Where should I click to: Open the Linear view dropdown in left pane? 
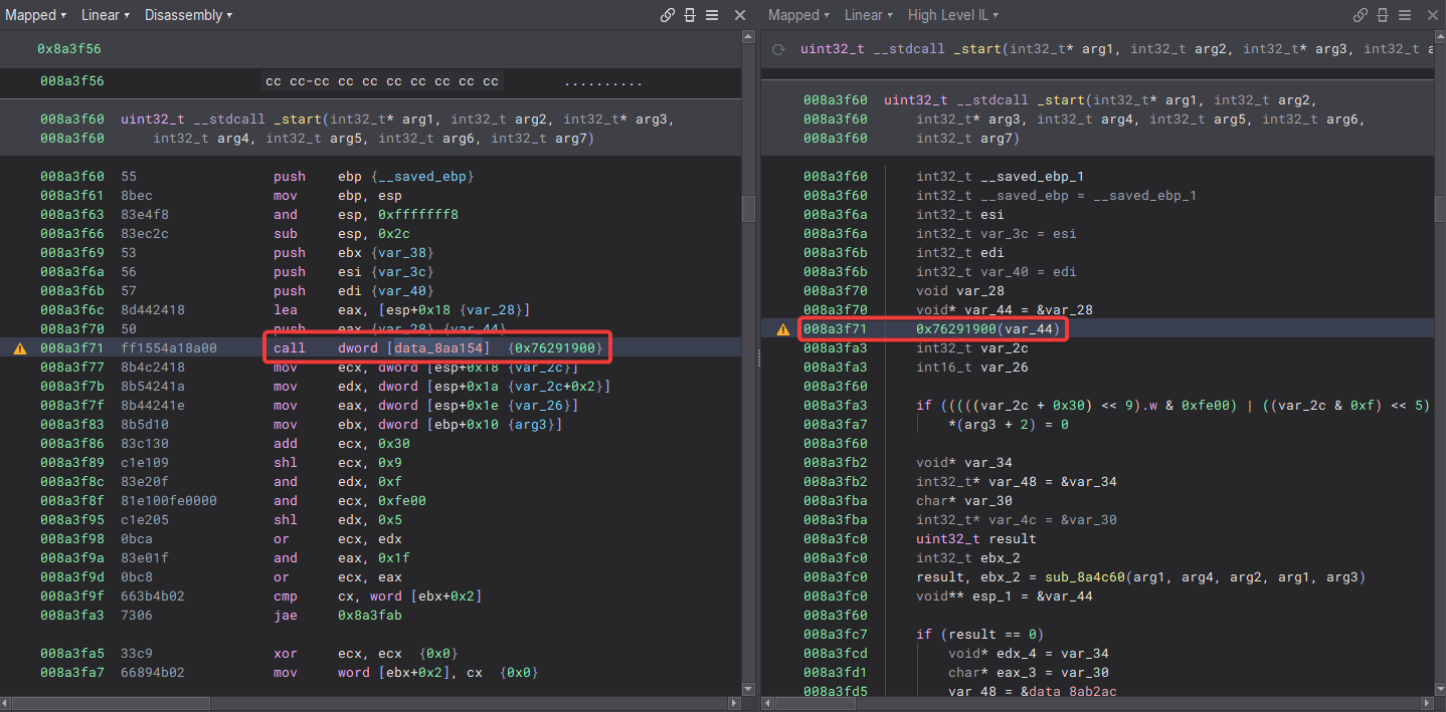click(105, 15)
